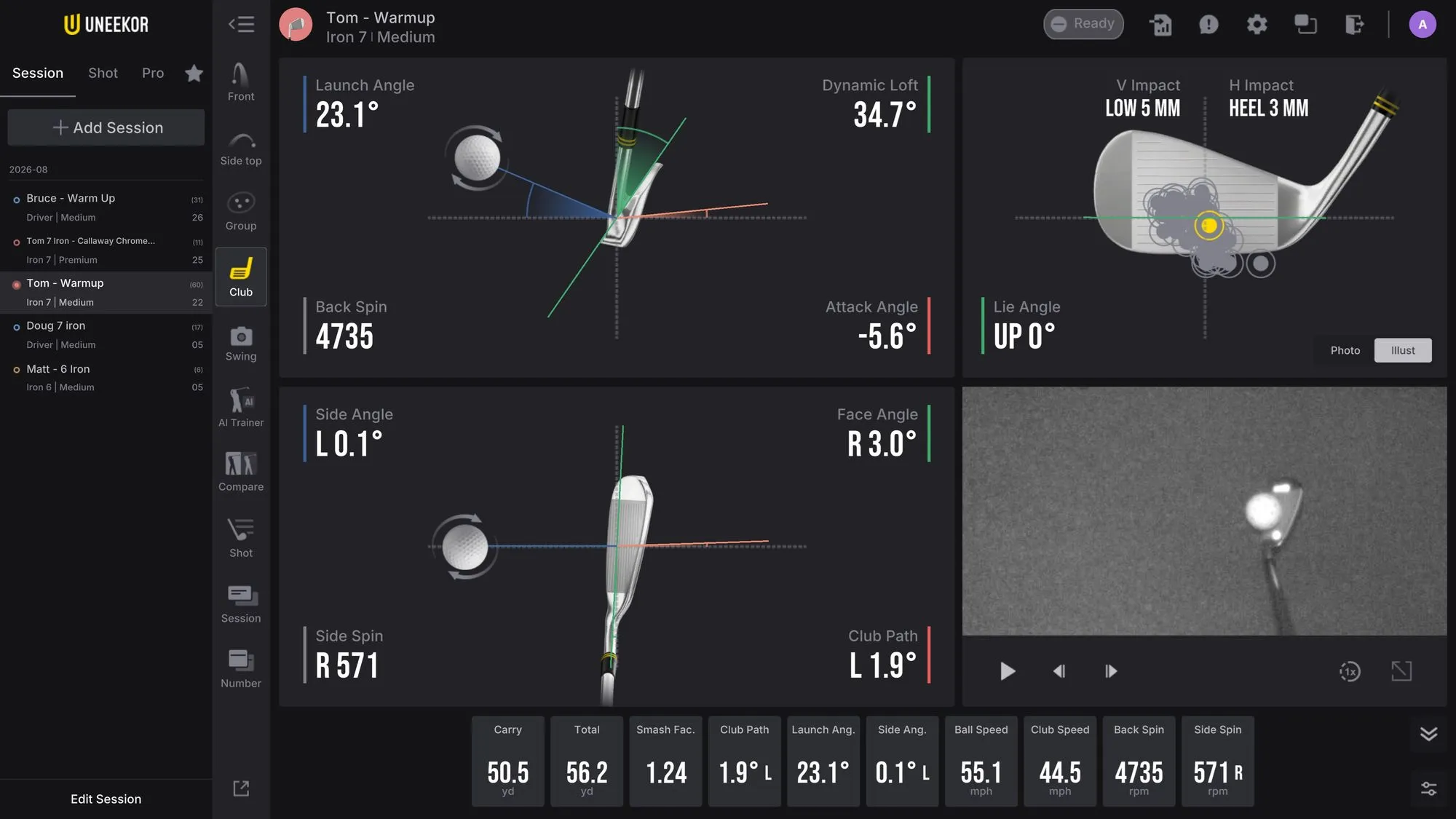Select Tom 7 Iron - Callaway Chrome session
The image size is (1456, 819).
click(106, 250)
